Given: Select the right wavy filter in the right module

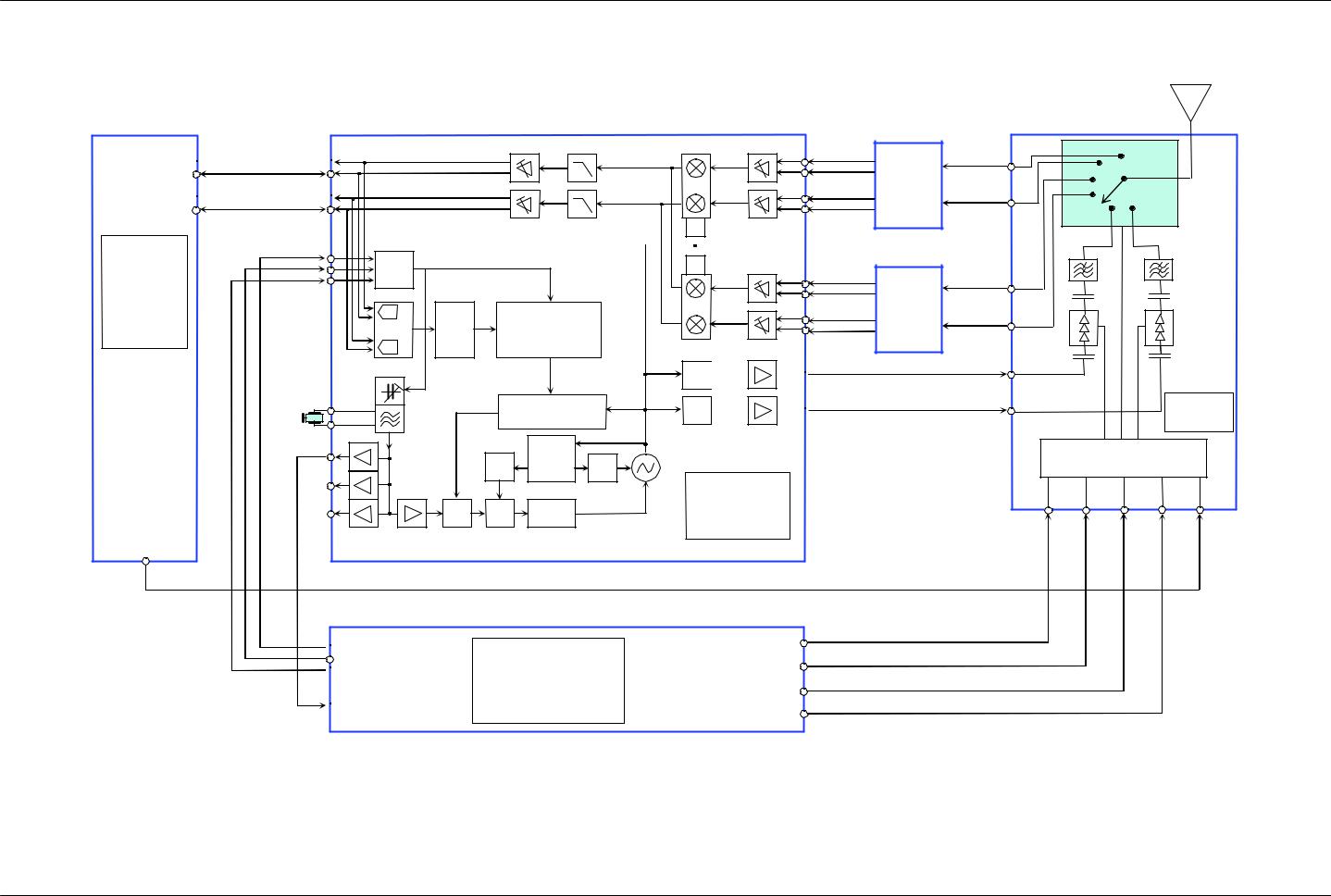Looking at the screenshot, I should point(1160,270).
